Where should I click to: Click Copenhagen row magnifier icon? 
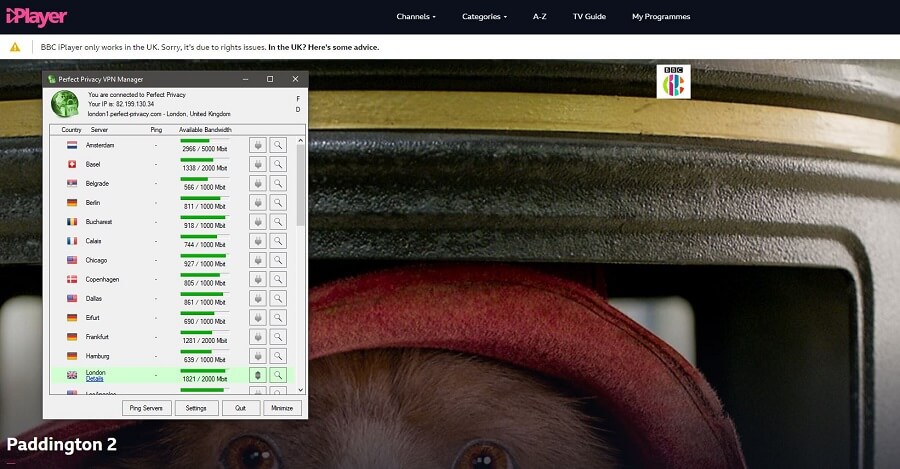tap(278, 279)
